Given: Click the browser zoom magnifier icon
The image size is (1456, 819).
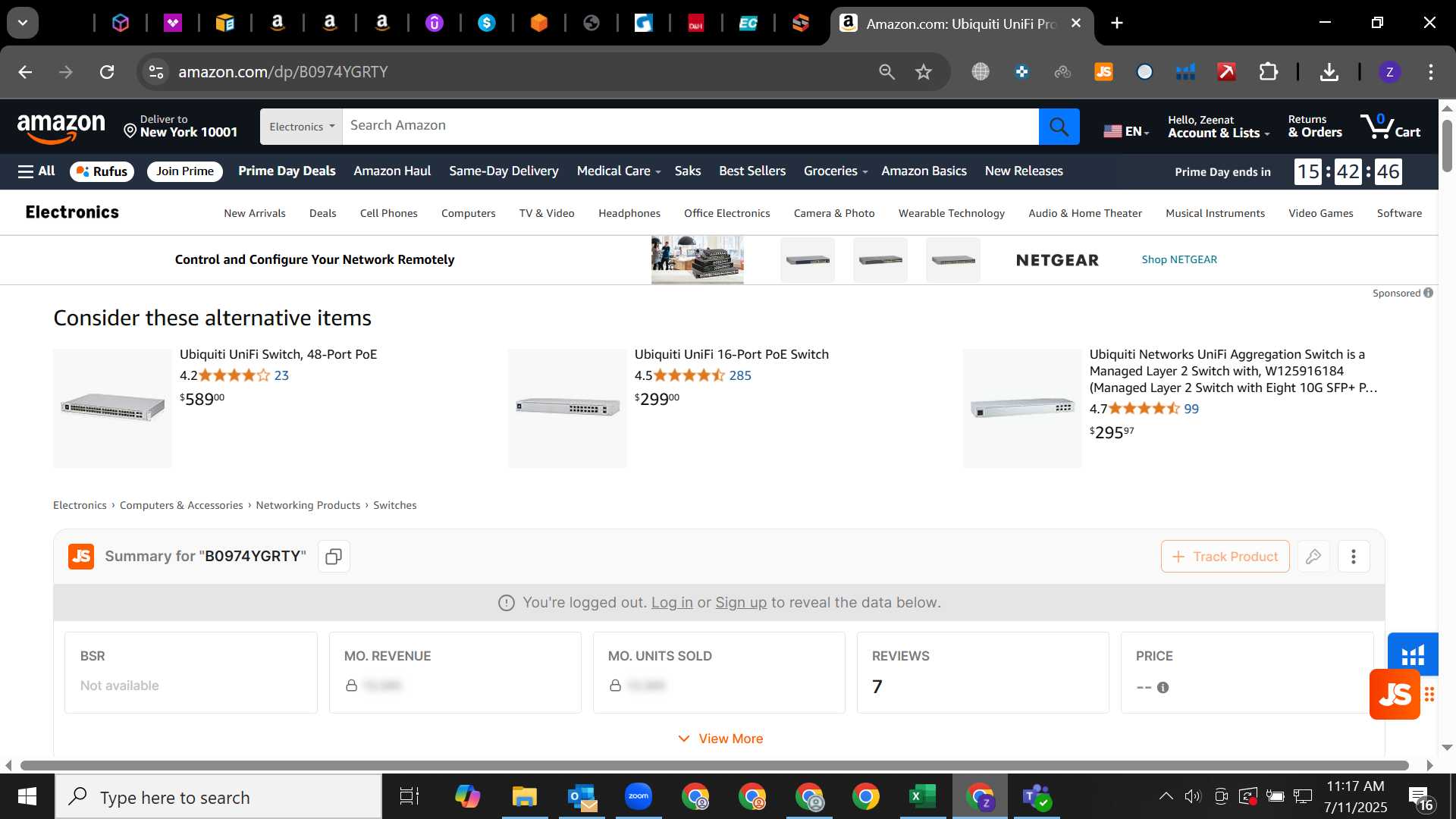Looking at the screenshot, I should [886, 72].
